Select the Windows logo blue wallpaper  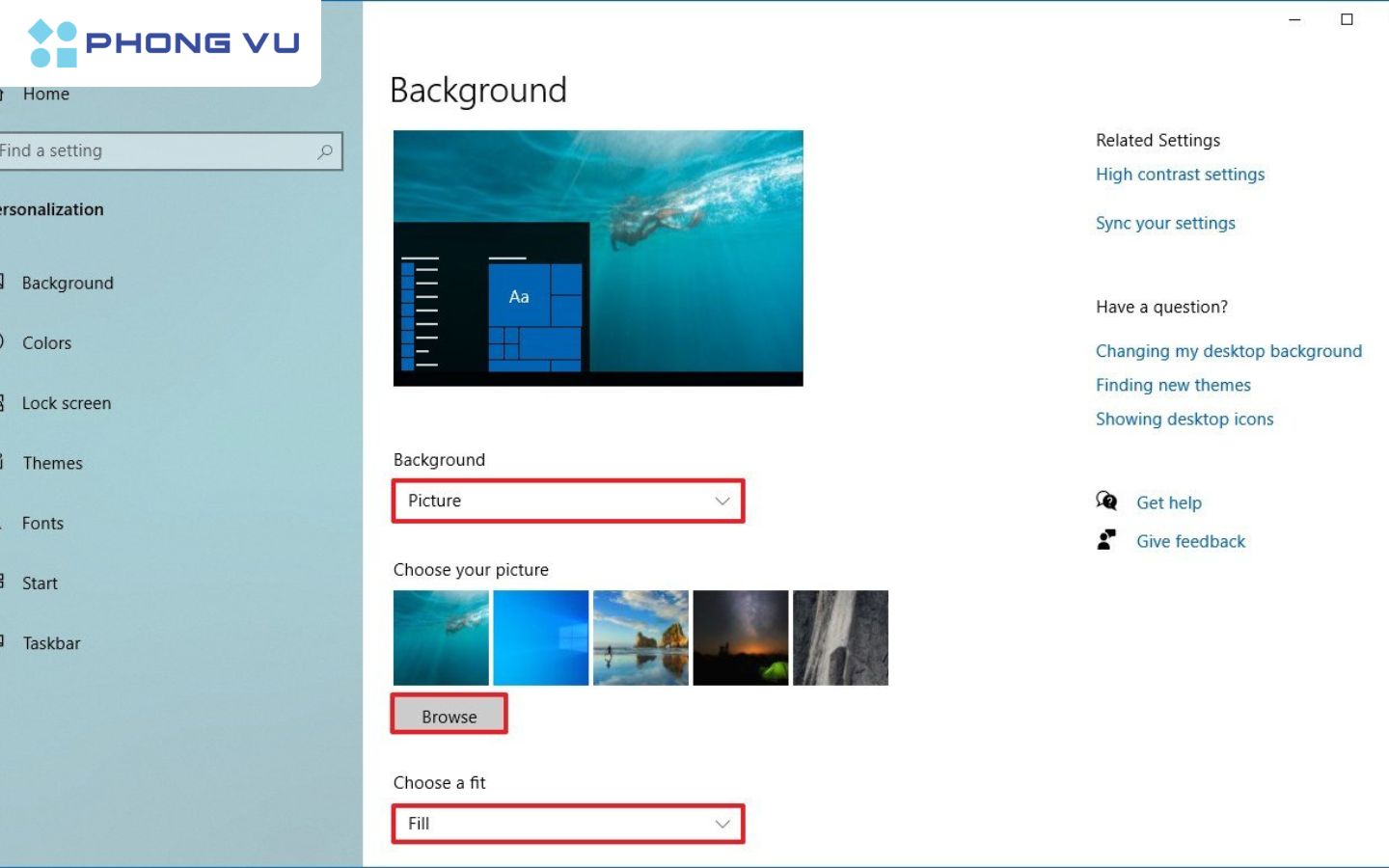pyautogui.click(x=540, y=637)
